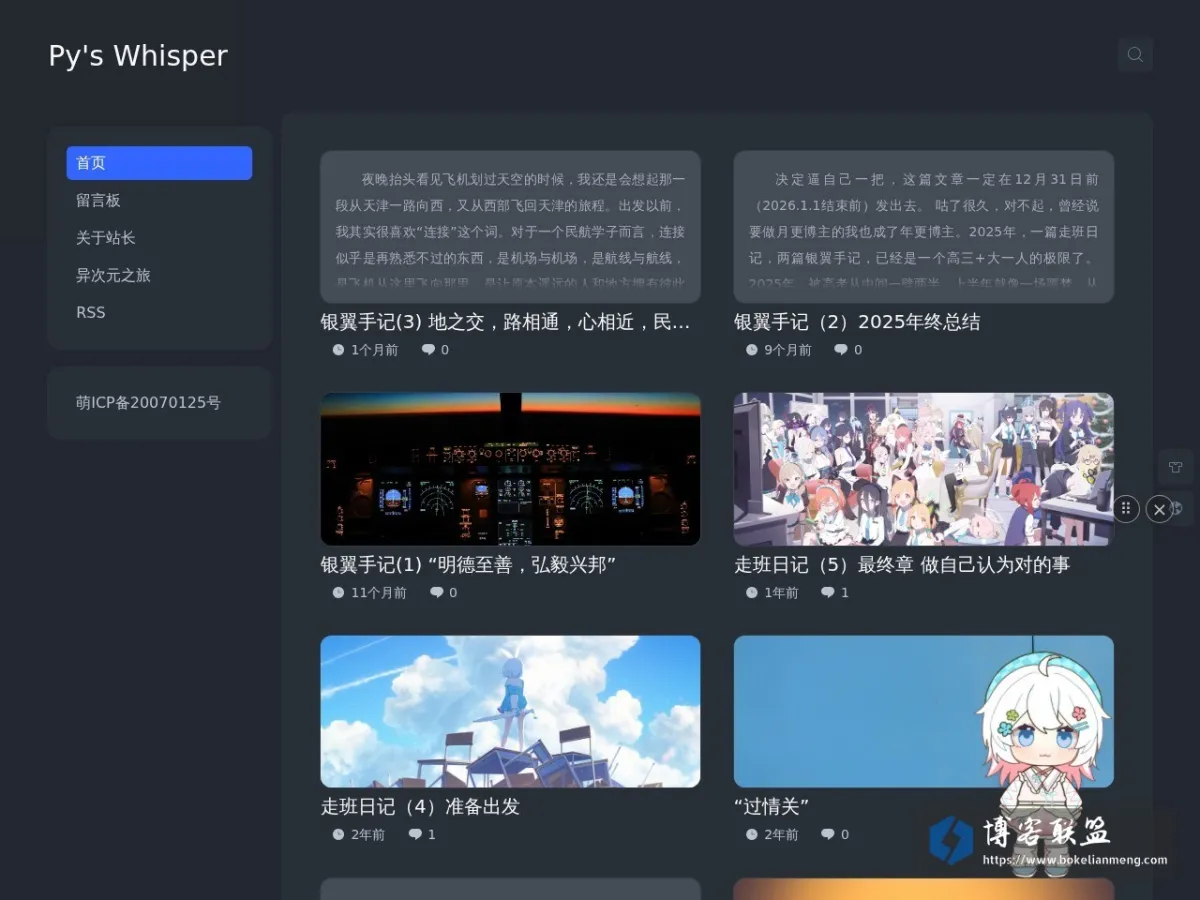Click clock icon next to 9个月前

pyautogui.click(x=751, y=350)
